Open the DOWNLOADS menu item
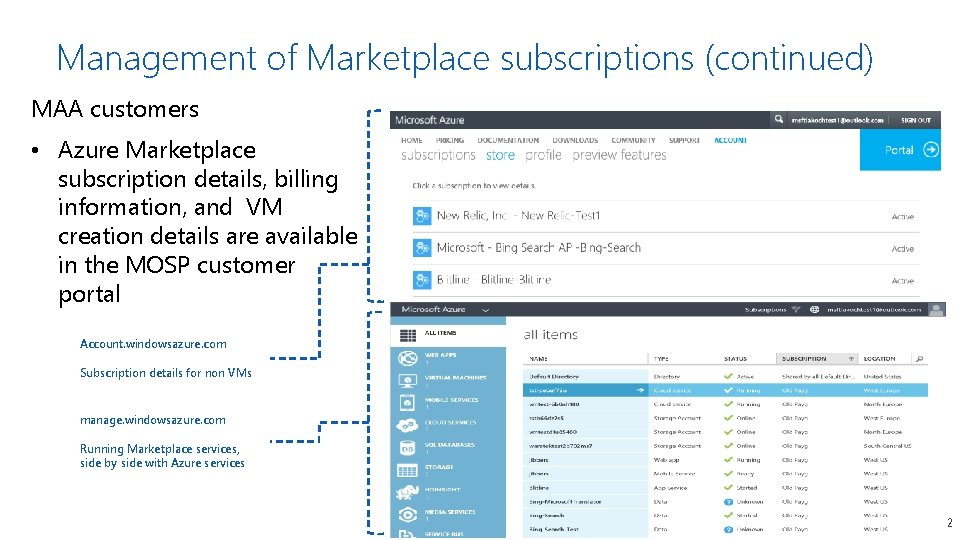960x540 pixels. point(575,140)
